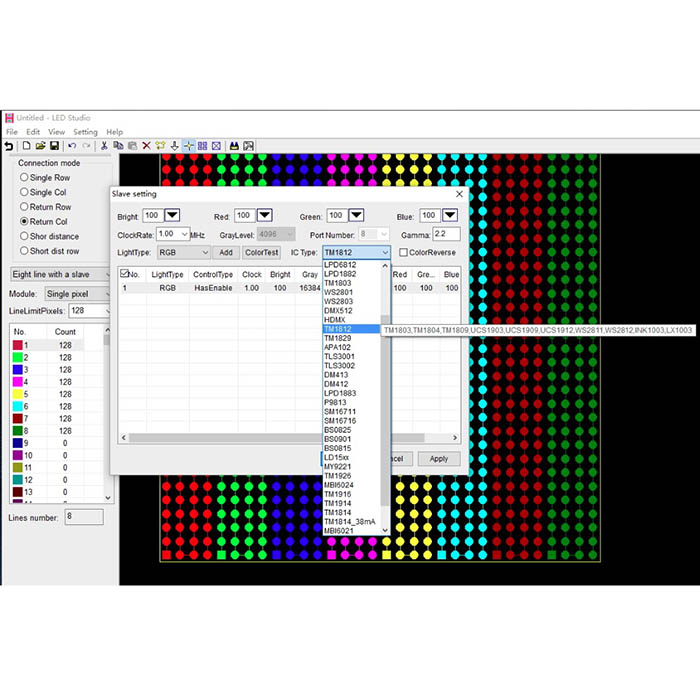Click the Lines number input field
This screenshot has height=700, width=700.
tap(84, 517)
